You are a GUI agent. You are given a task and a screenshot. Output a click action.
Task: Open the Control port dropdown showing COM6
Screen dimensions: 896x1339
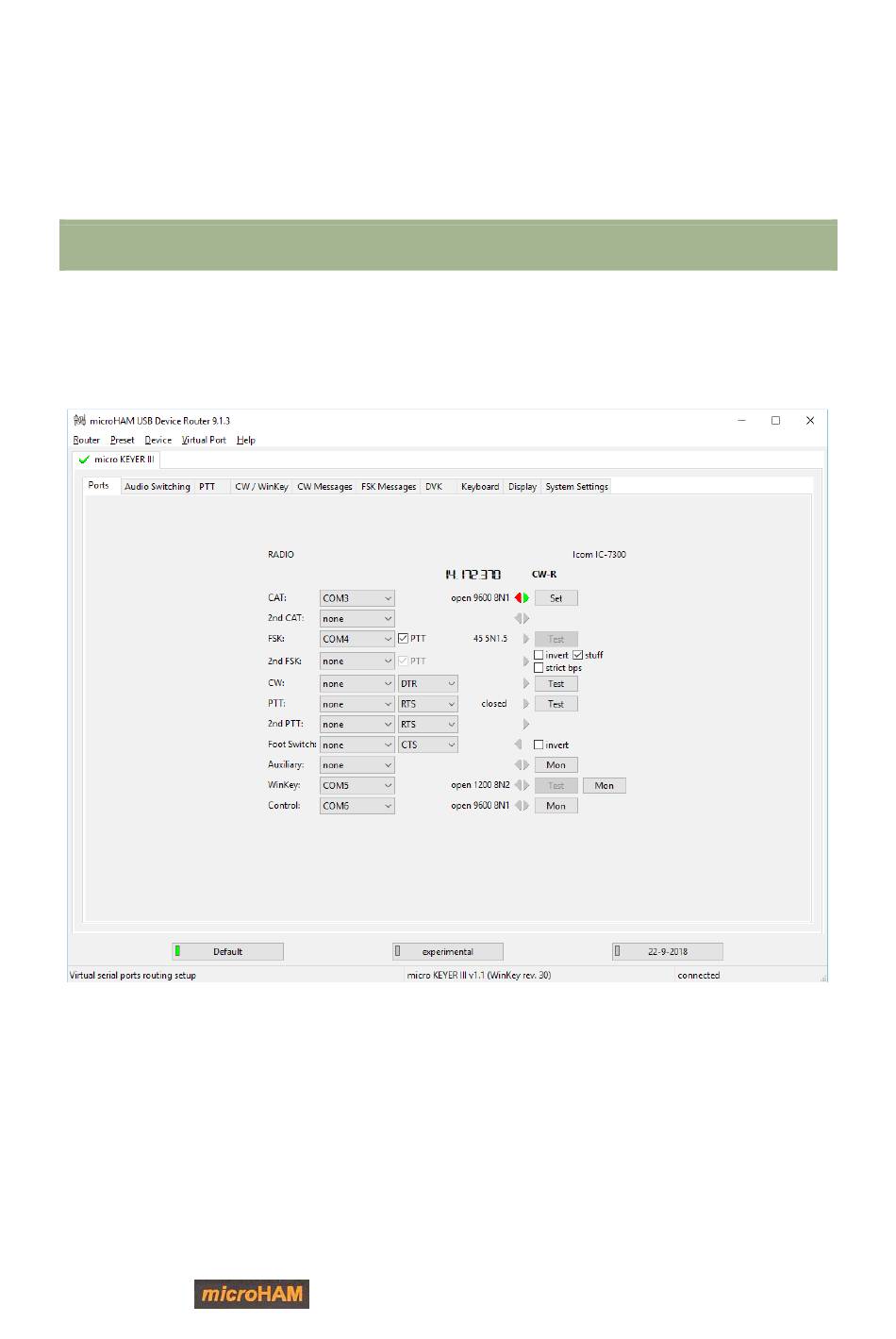click(x=357, y=806)
